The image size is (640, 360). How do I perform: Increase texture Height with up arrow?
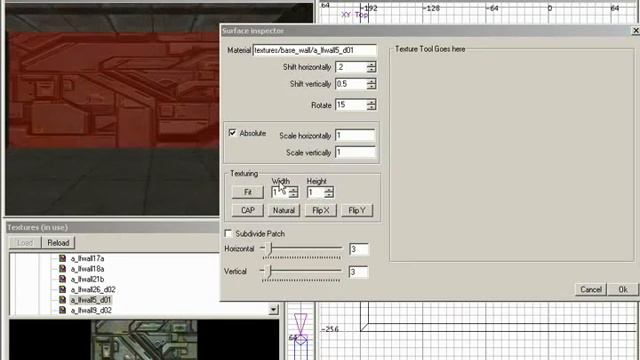click(329, 189)
